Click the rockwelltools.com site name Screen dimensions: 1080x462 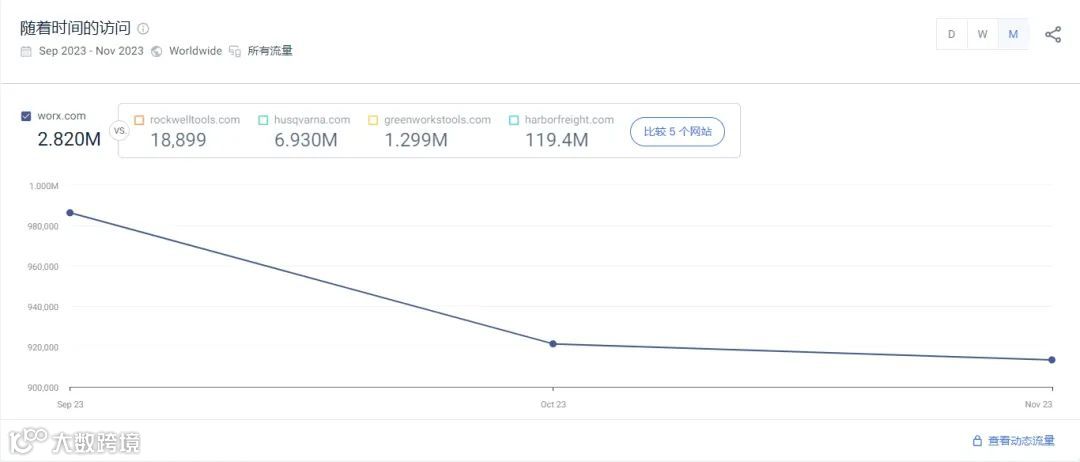click(195, 120)
